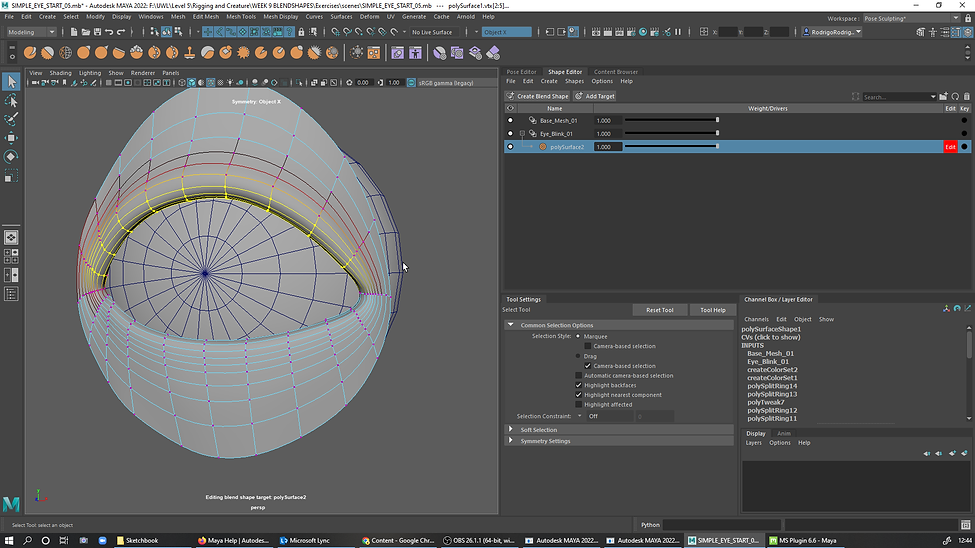Viewport: 975px width, 548px height.
Task: Enable Automatic camera-based selection
Action: [578, 376]
